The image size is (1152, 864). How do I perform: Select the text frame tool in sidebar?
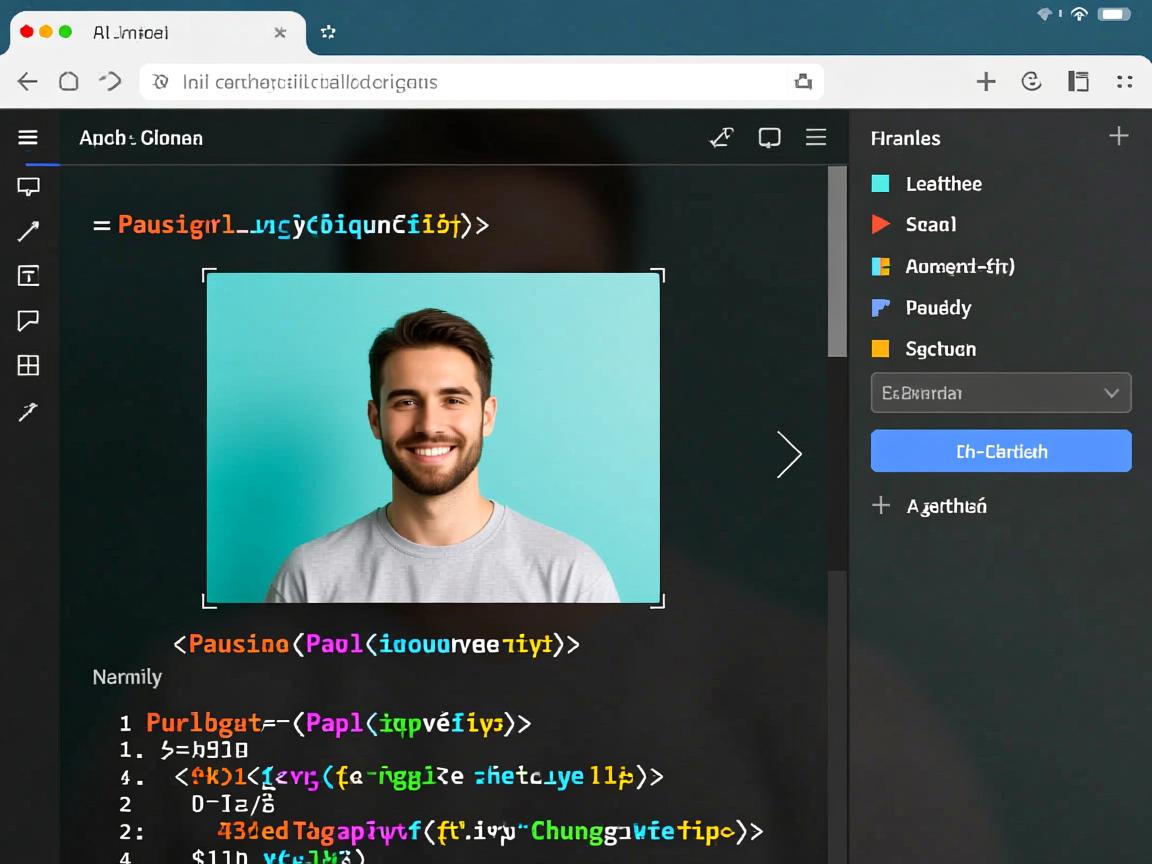[x=28, y=276]
